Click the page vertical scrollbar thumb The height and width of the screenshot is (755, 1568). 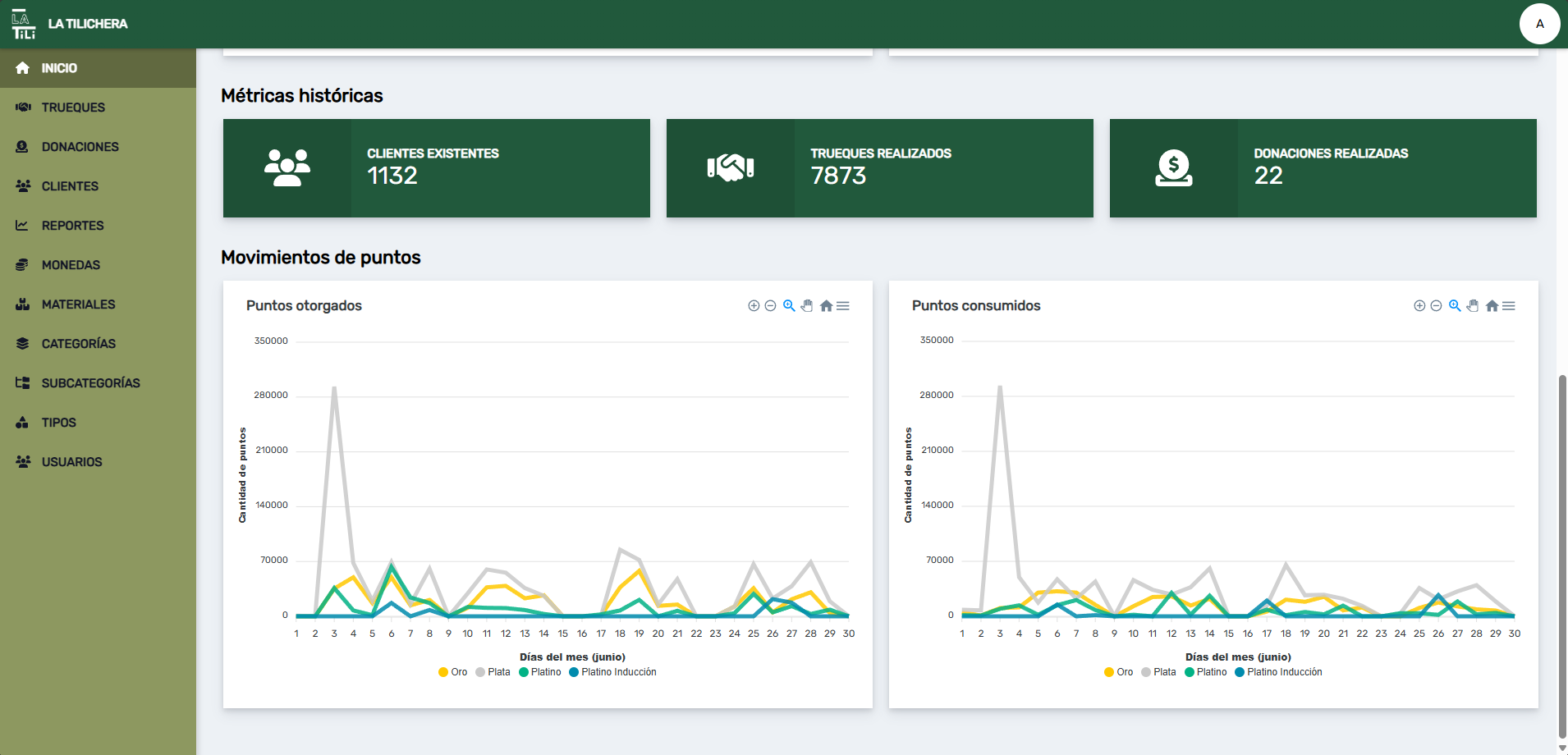pyautogui.click(x=1561, y=558)
